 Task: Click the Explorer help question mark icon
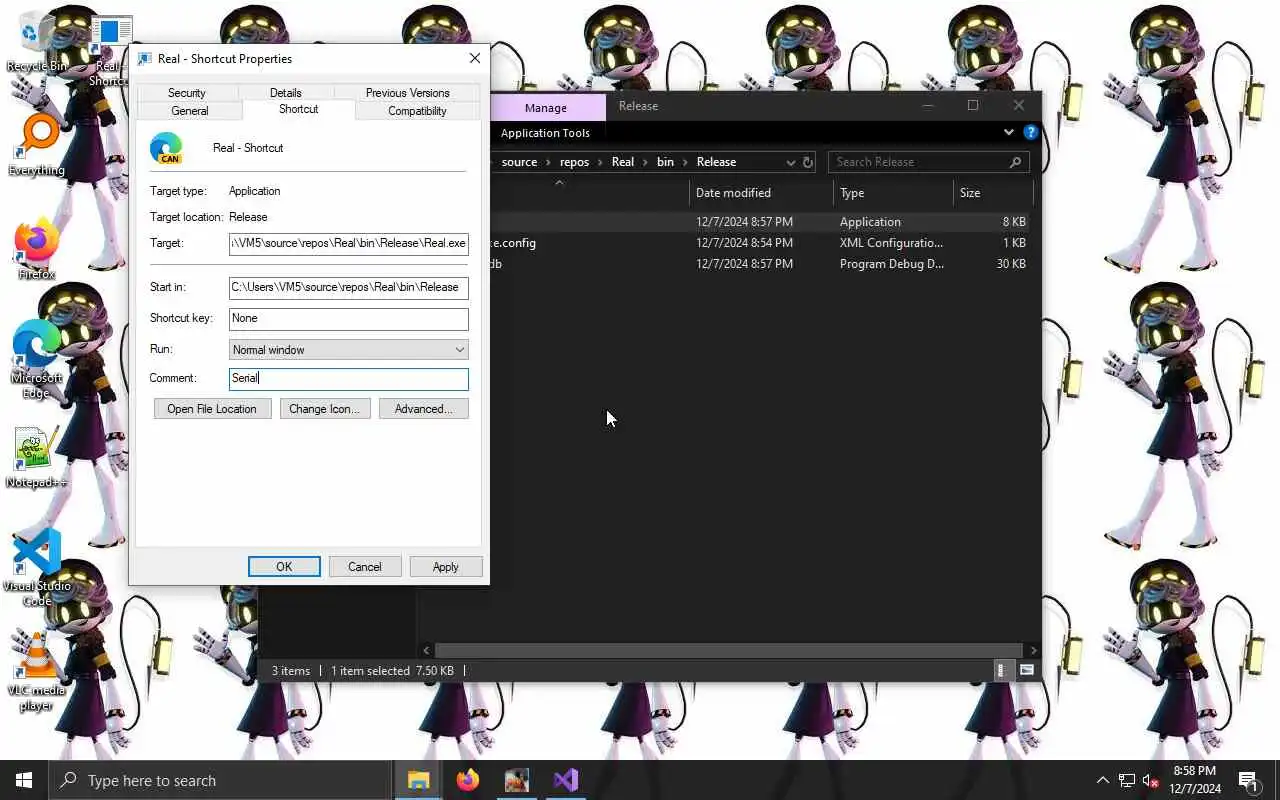(1030, 132)
